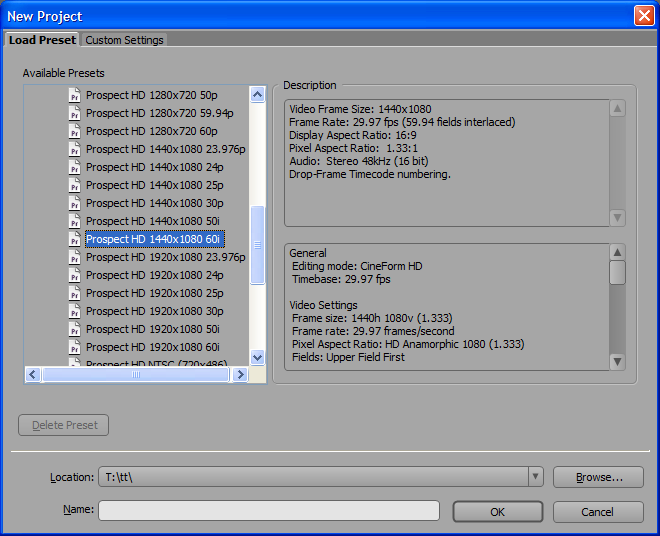Click the Location path T:\tt\ field
660x536 pixels.
pyautogui.click(x=314, y=477)
